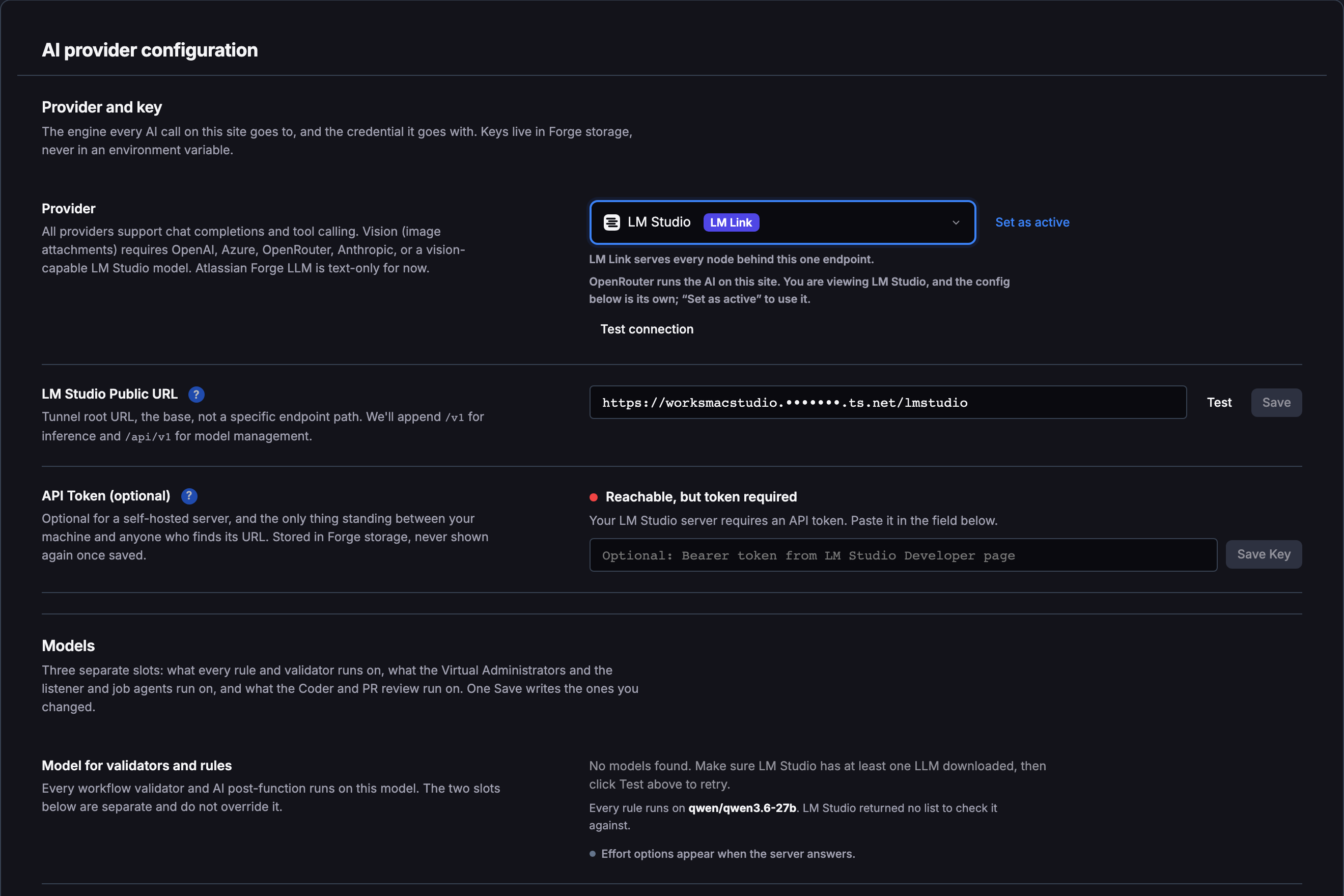Click the AI provider configuration heading

[x=150, y=50]
